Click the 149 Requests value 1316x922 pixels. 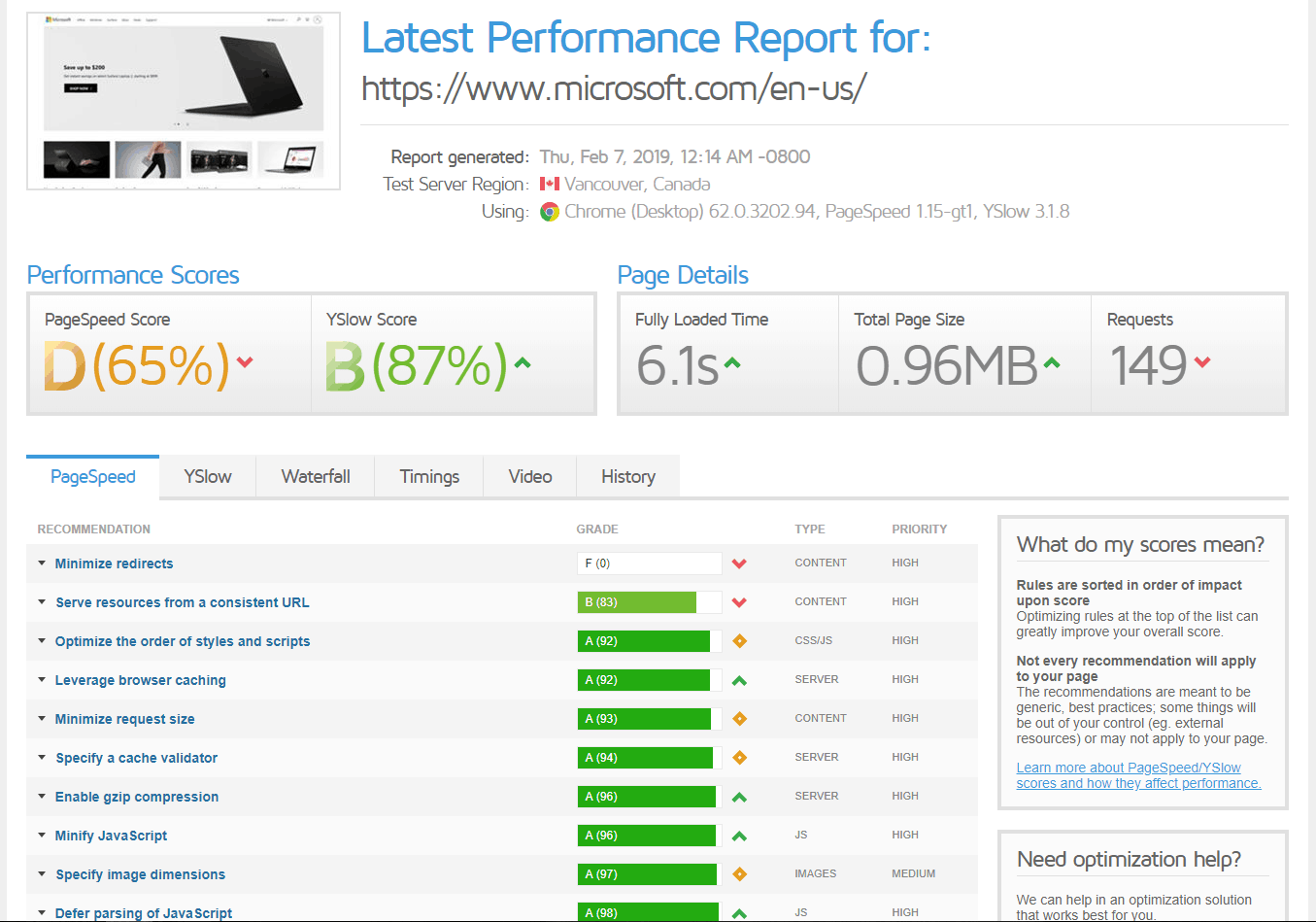(1149, 366)
